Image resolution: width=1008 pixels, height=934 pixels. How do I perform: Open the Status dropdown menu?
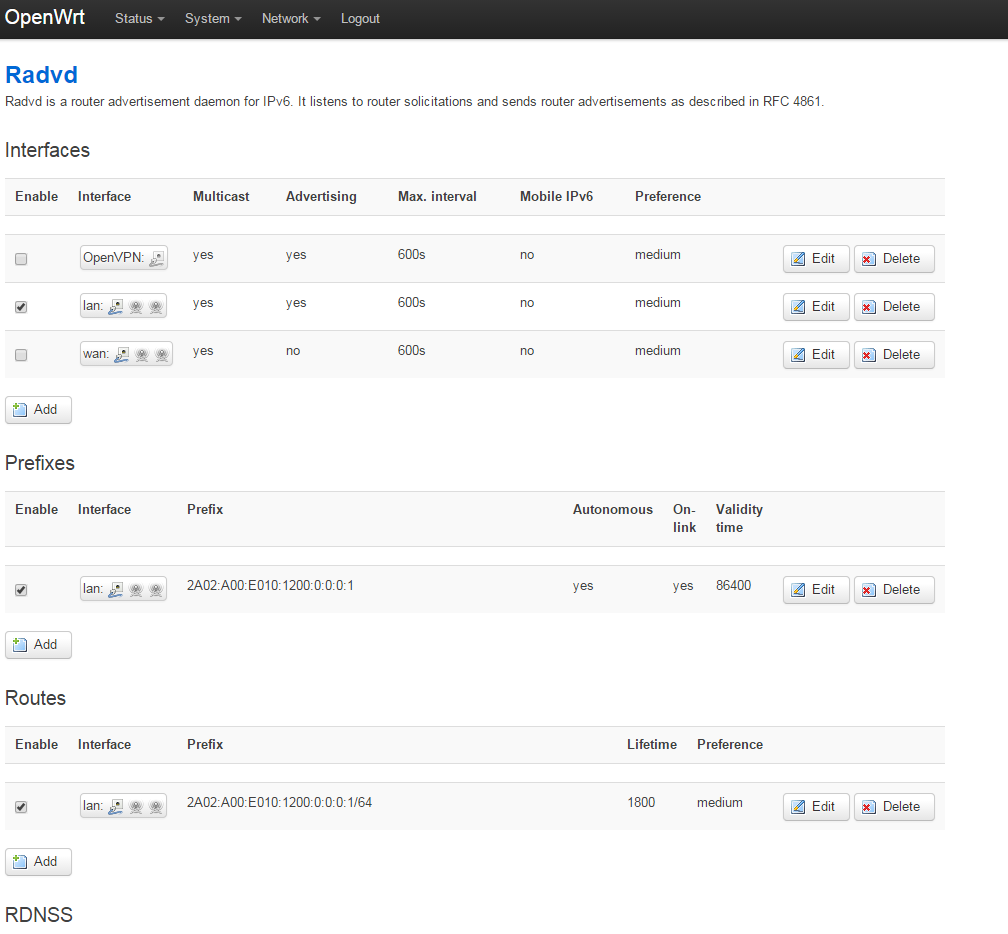[x=139, y=19]
